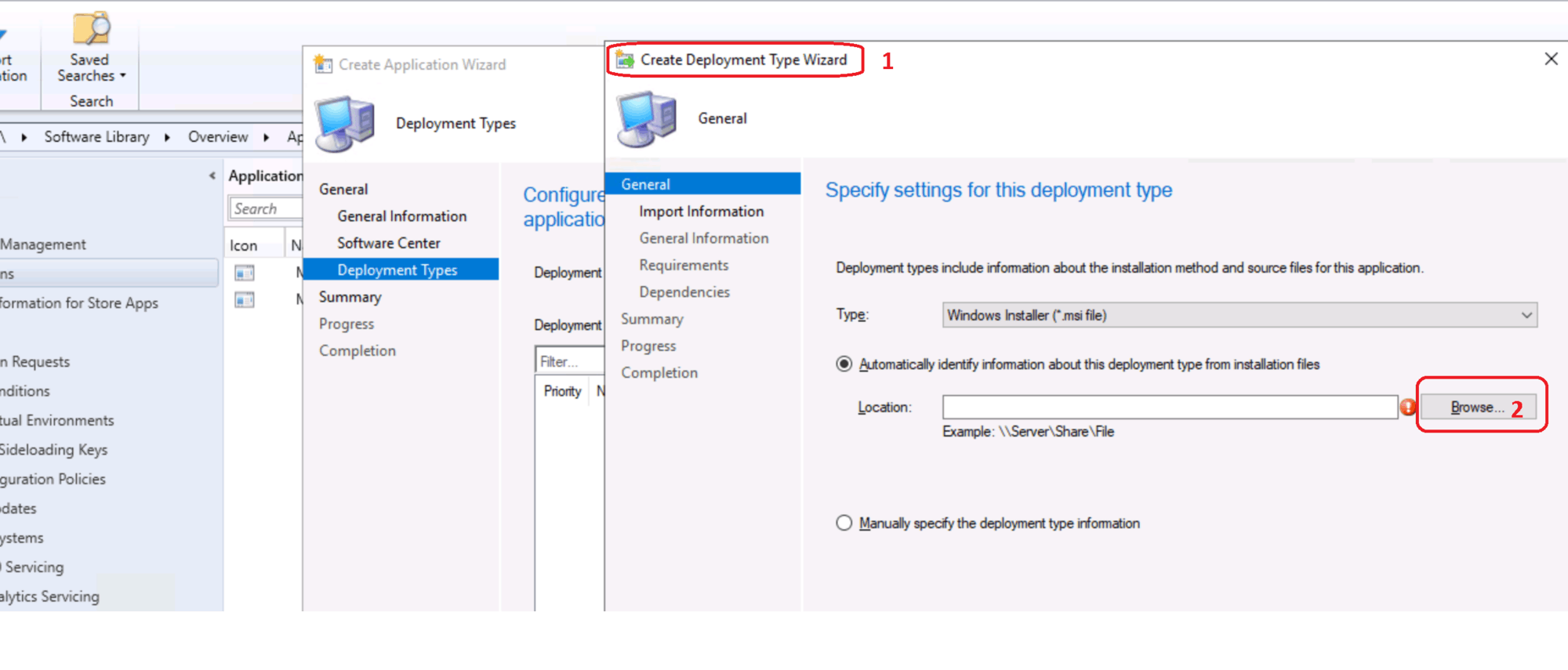Expand the Saved Searches dropdown arrow
This screenshot has height=670, width=1568.
click(122, 76)
